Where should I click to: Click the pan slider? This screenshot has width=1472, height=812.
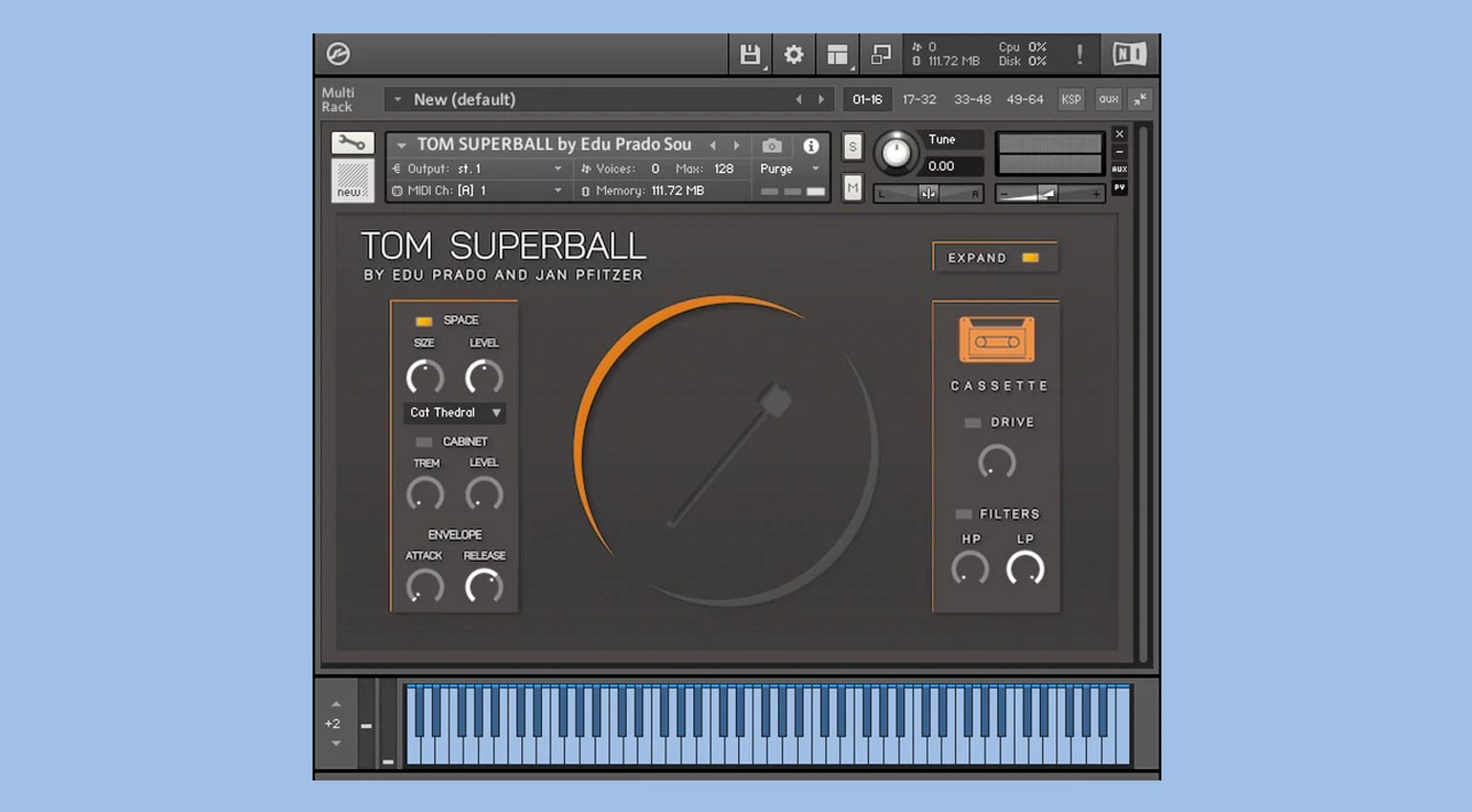pos(929,194)
